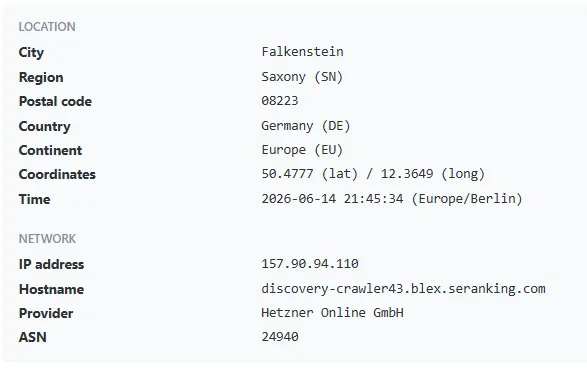Click the Germany (DE) country value
The width and height of the screenshot is (587, 383).
tap(305, 126)
